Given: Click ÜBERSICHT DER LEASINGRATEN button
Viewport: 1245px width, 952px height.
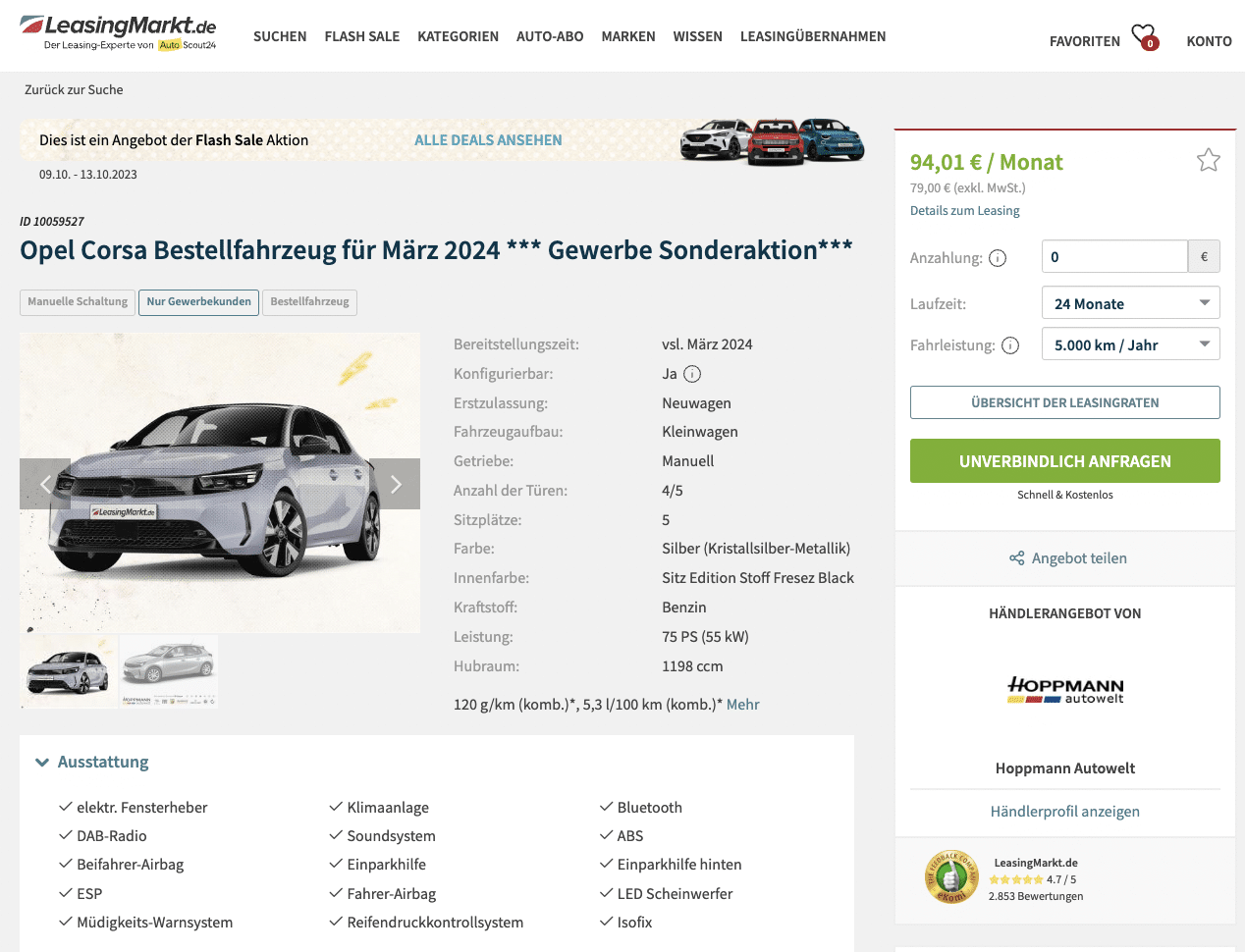Looking at the screenshot, I should pyautogui.click(x=1065, y=402).
